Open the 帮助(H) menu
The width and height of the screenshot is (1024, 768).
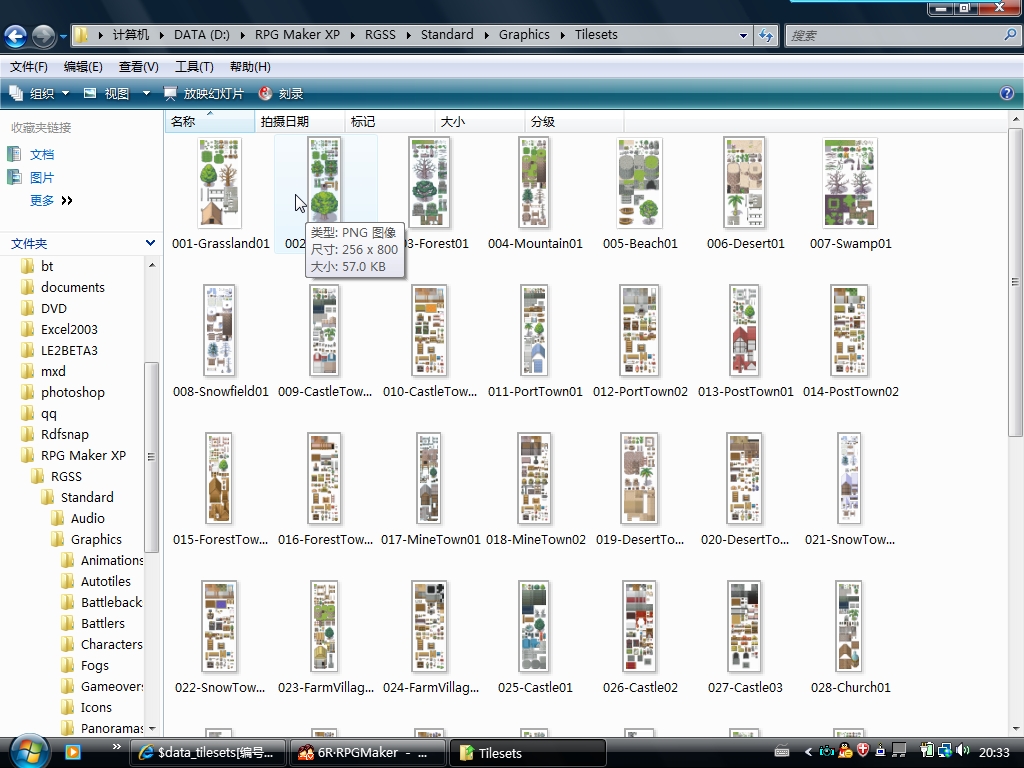pos(250,67)
